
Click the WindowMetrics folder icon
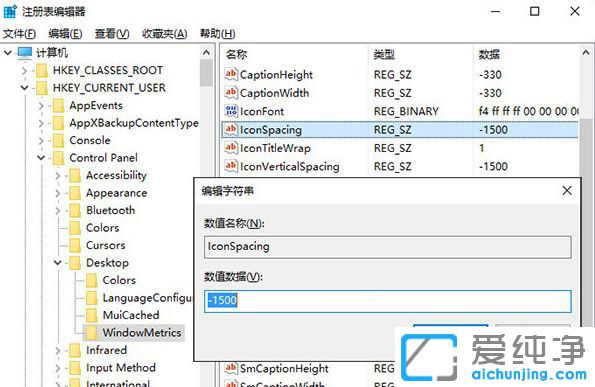(91, 333)
